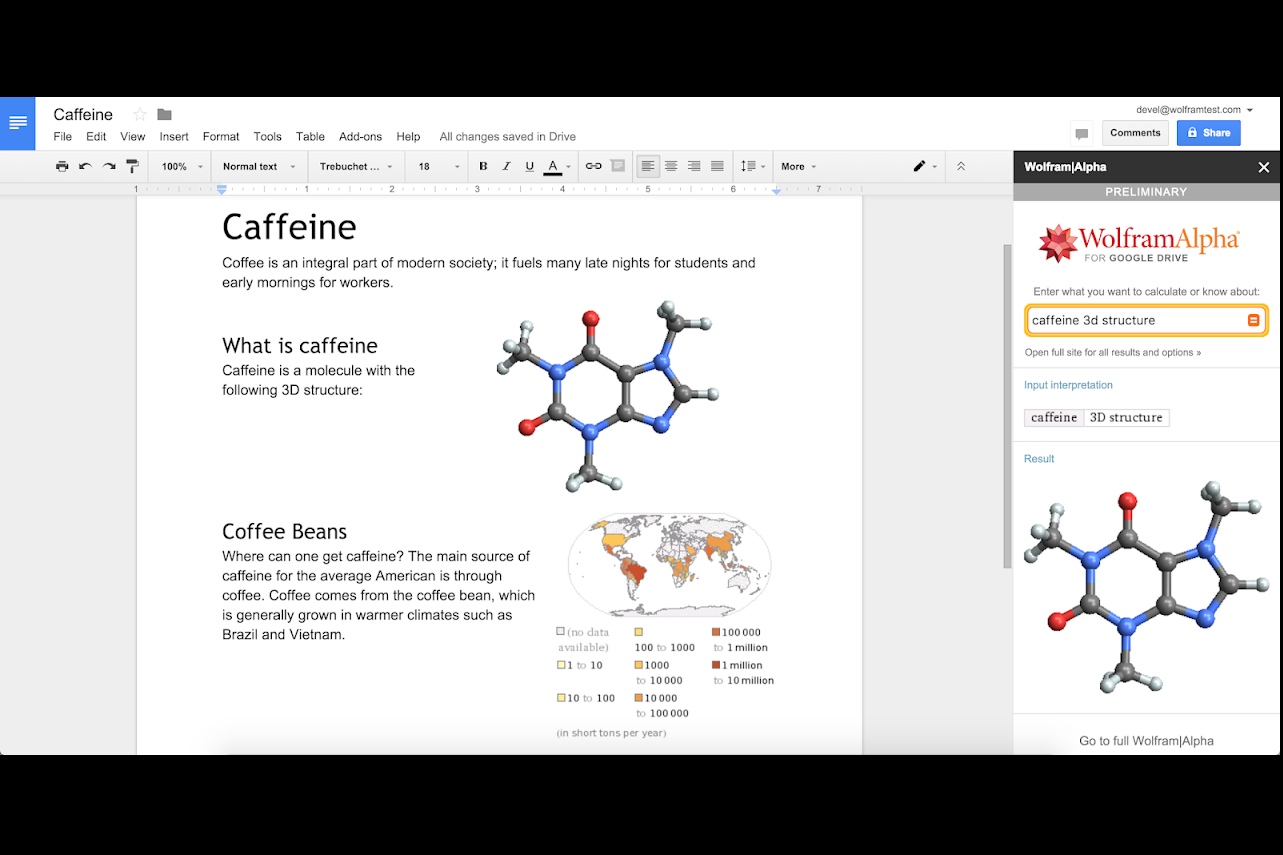Close the Wolfram|Alpha sidebar
Viewport: 1283px width, 855px height.
pos(1264,167)
